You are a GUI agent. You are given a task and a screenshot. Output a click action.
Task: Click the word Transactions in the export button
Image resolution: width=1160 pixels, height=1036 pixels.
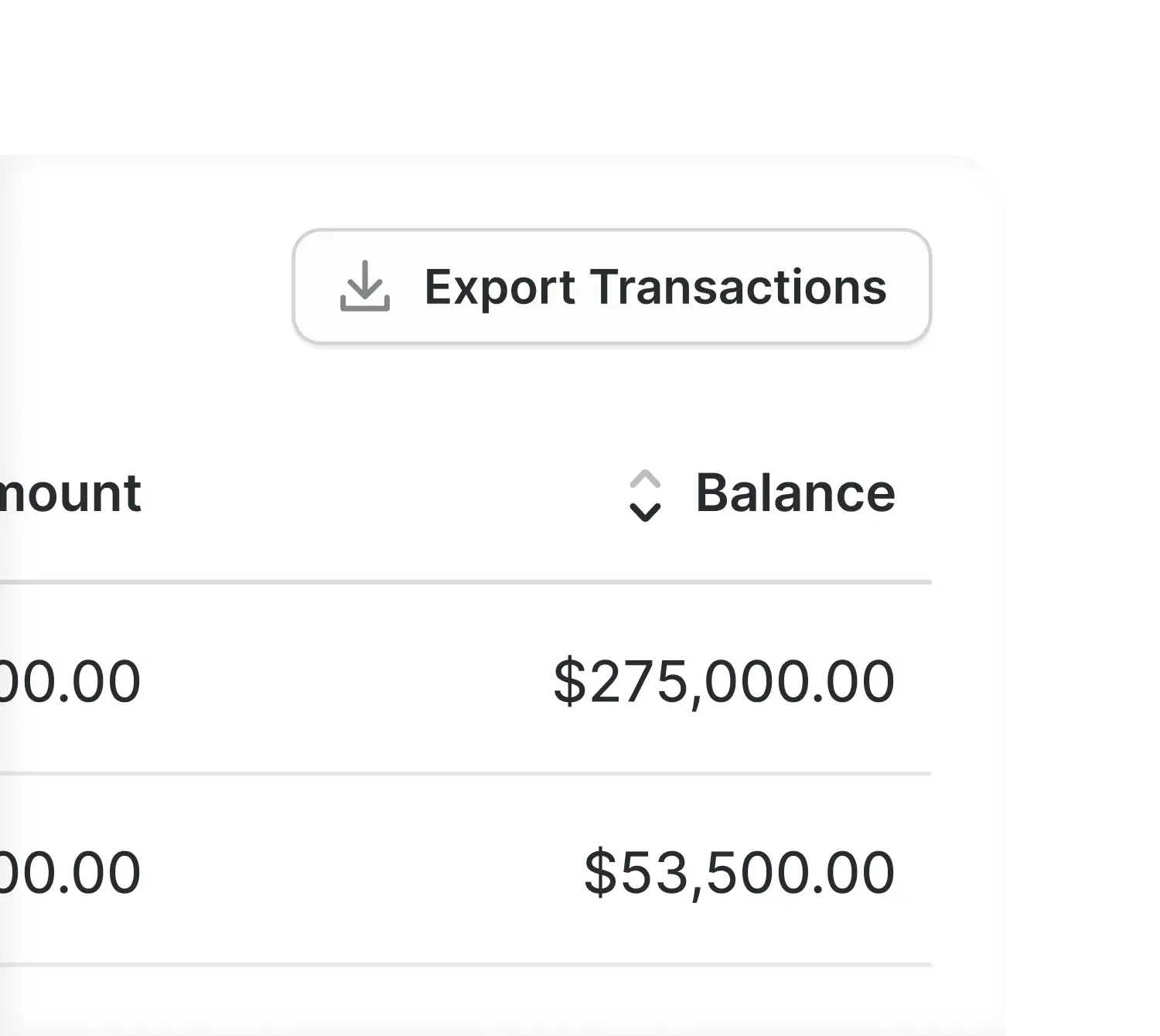pyautogui.click(x=739, y=287)
